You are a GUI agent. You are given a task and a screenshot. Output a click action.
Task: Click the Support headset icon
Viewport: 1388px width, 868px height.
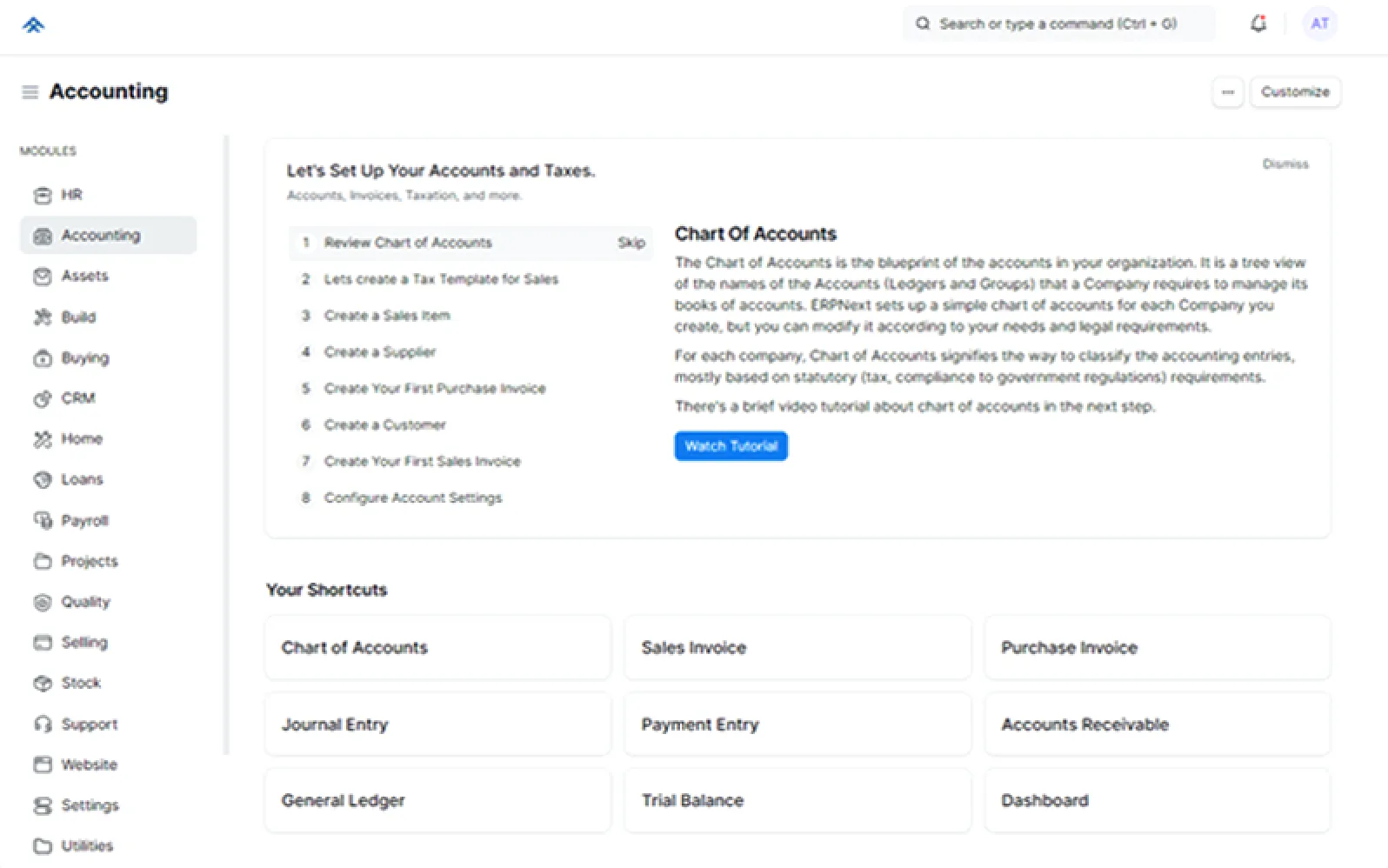pos(43,724)
